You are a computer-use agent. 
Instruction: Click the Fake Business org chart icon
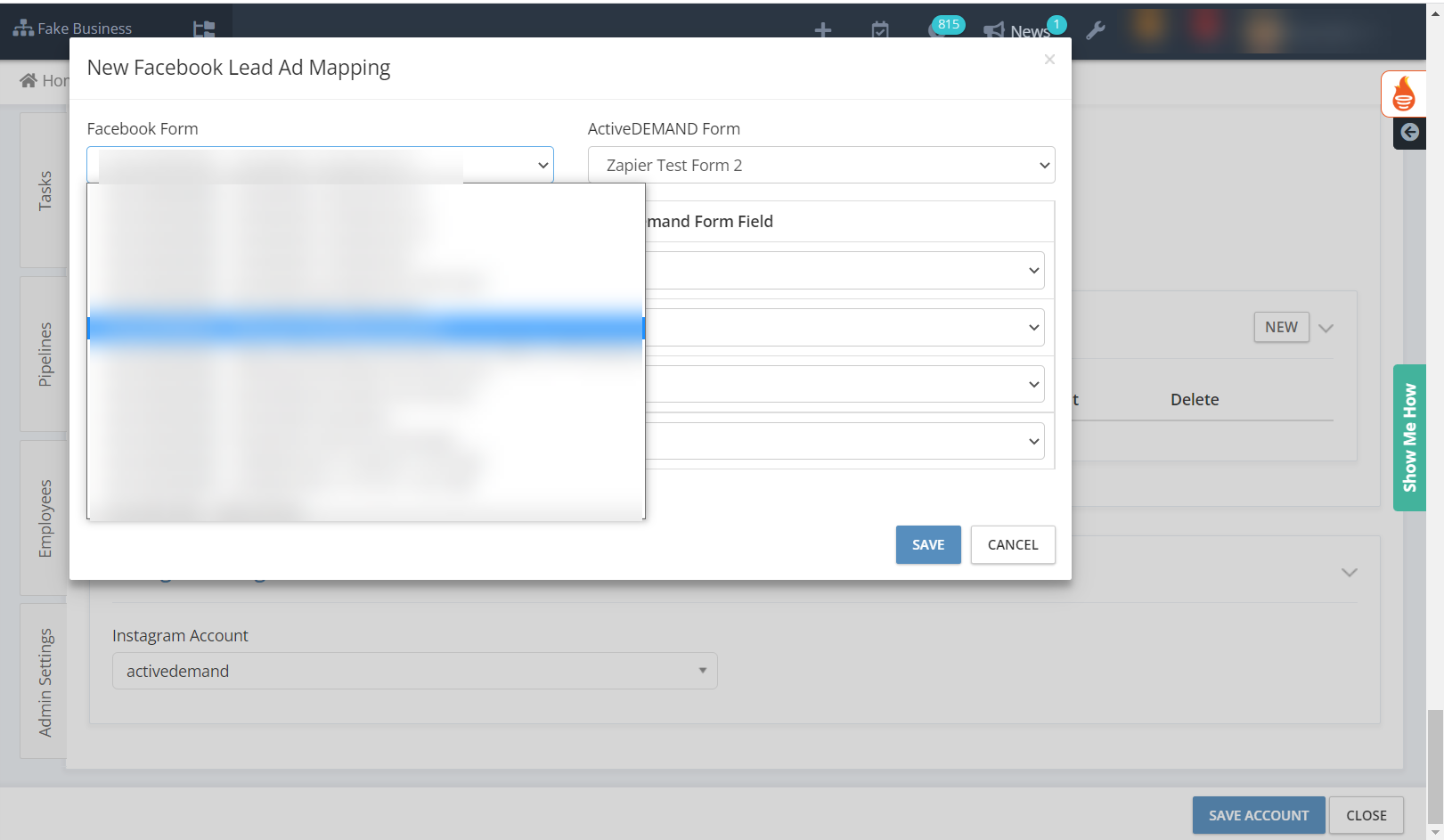pos(23,29)
